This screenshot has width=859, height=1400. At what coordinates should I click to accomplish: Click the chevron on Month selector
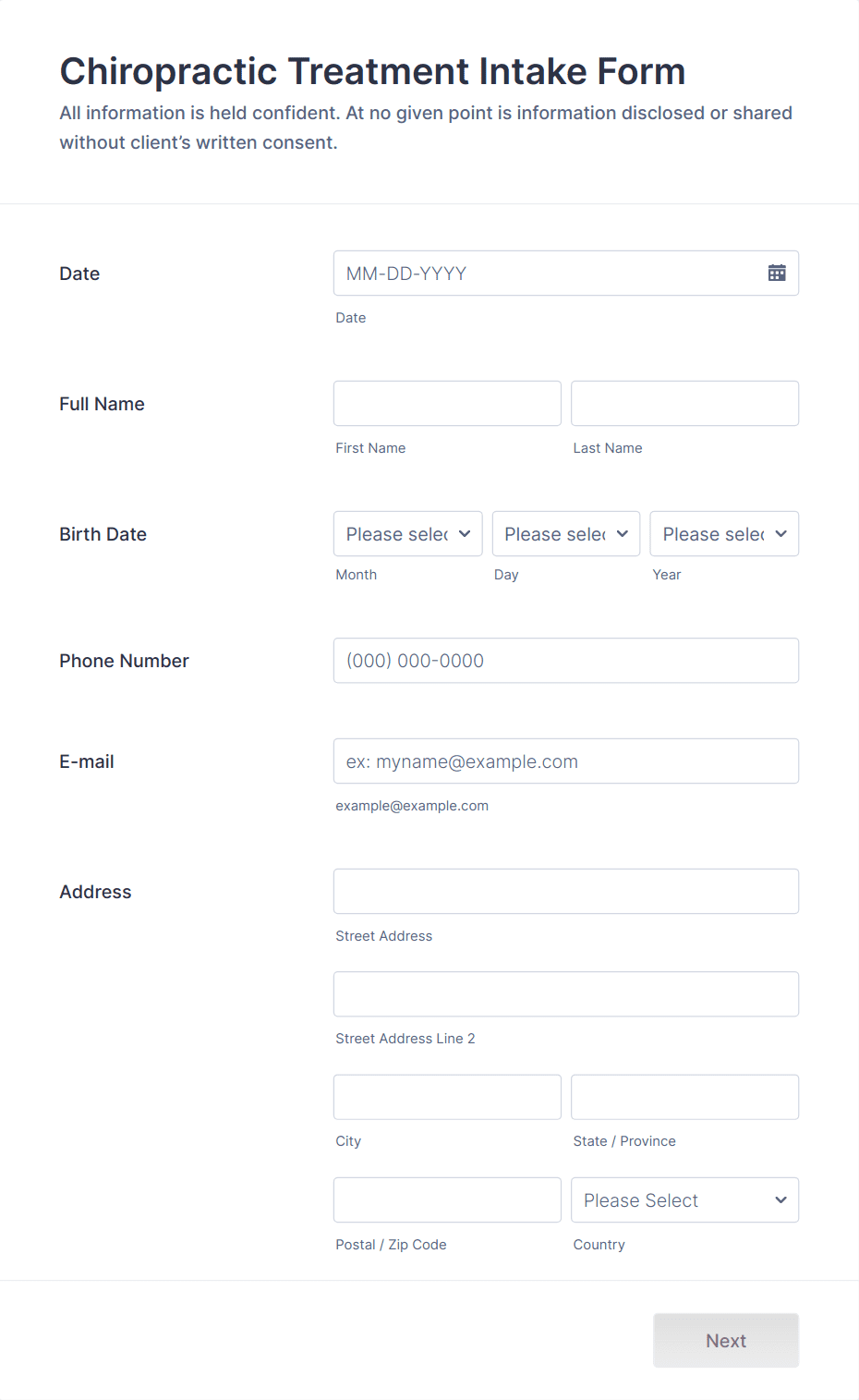[465, 533]
